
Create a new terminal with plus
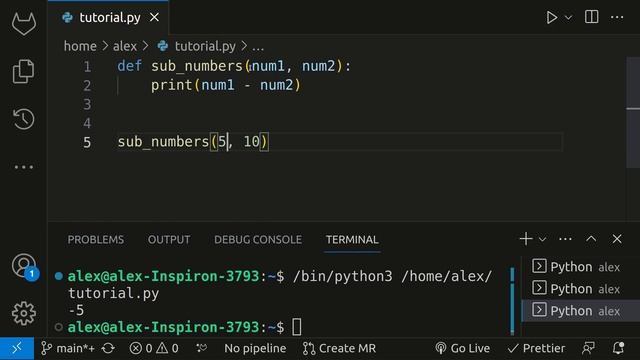(x=526, y=239)
